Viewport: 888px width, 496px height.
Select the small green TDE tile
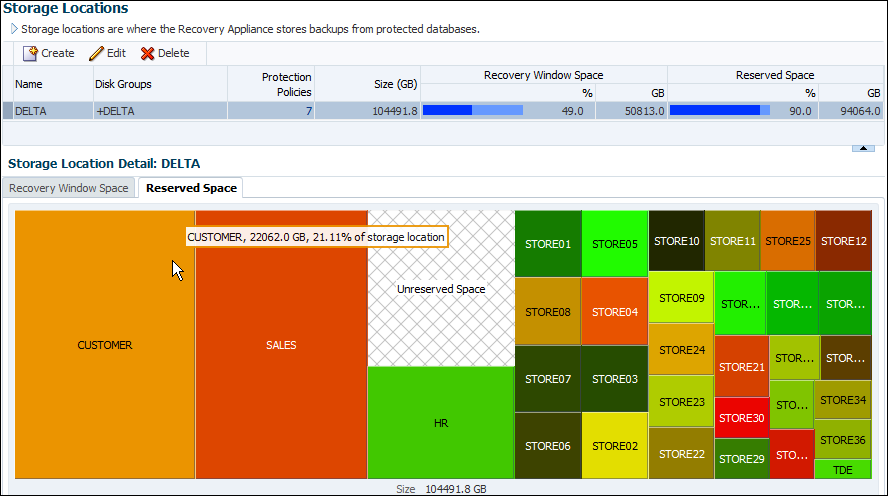[x=843, y=470]
